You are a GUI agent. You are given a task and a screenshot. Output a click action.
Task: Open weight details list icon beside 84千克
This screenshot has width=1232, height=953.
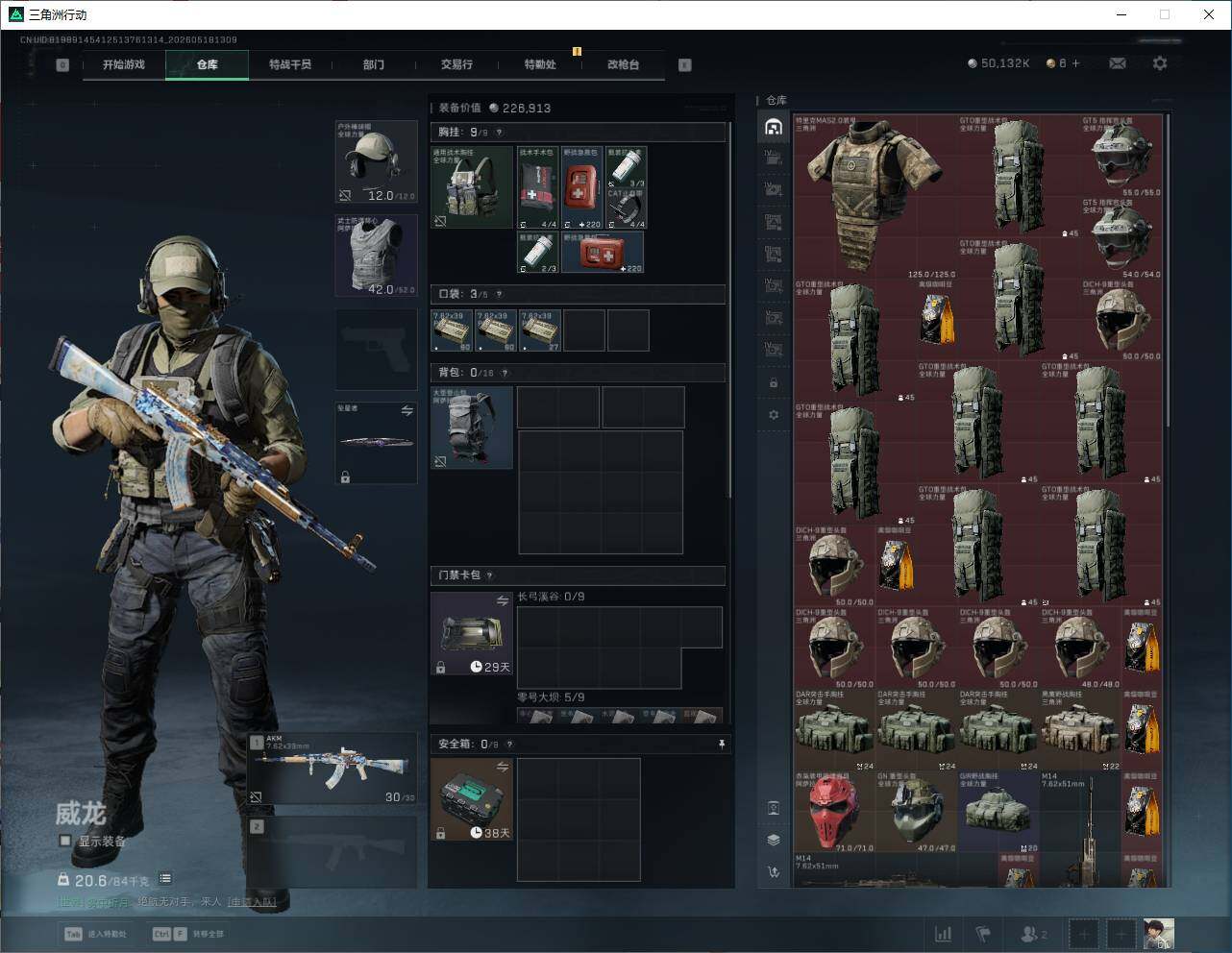click(x=165, y=878)
